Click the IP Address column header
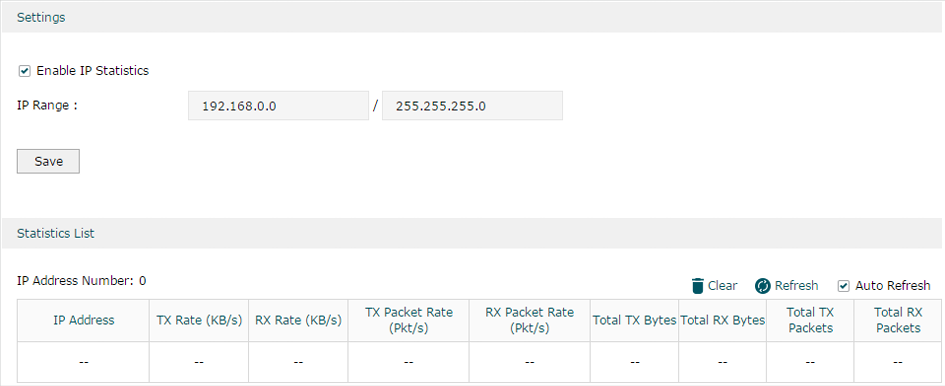The width and height of the screenshot is (945, 386). [x=83, y=320]
